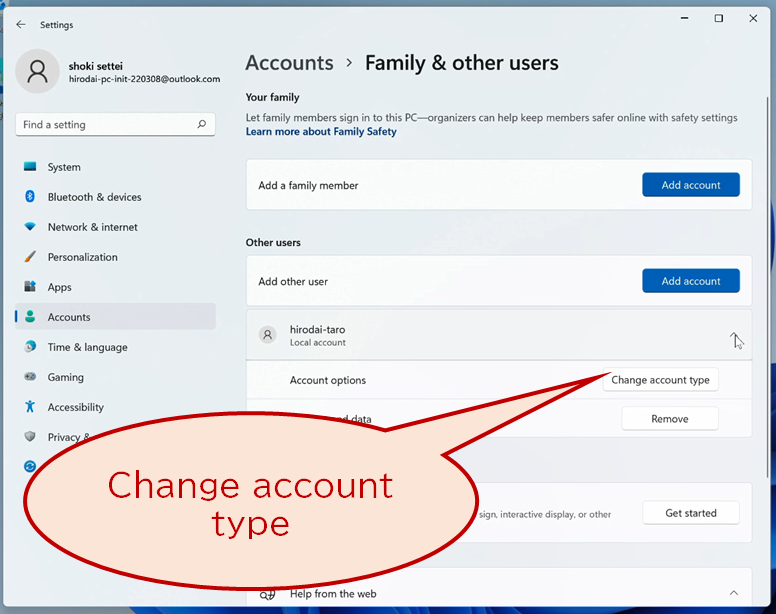Collapse the hirodai-taro account entry
Viewport: 776px width, 614px height.
click(734, 336)
